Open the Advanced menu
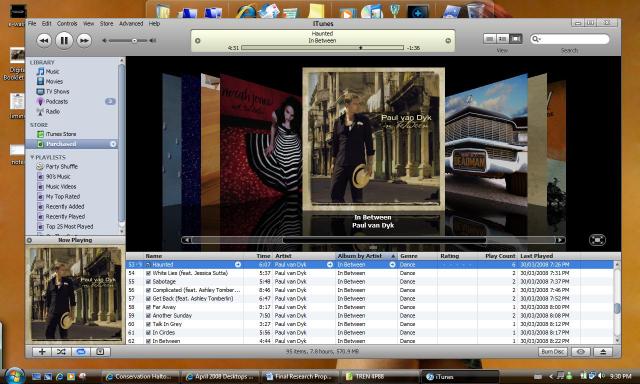 pyautogui.click(x=131, y=24)
